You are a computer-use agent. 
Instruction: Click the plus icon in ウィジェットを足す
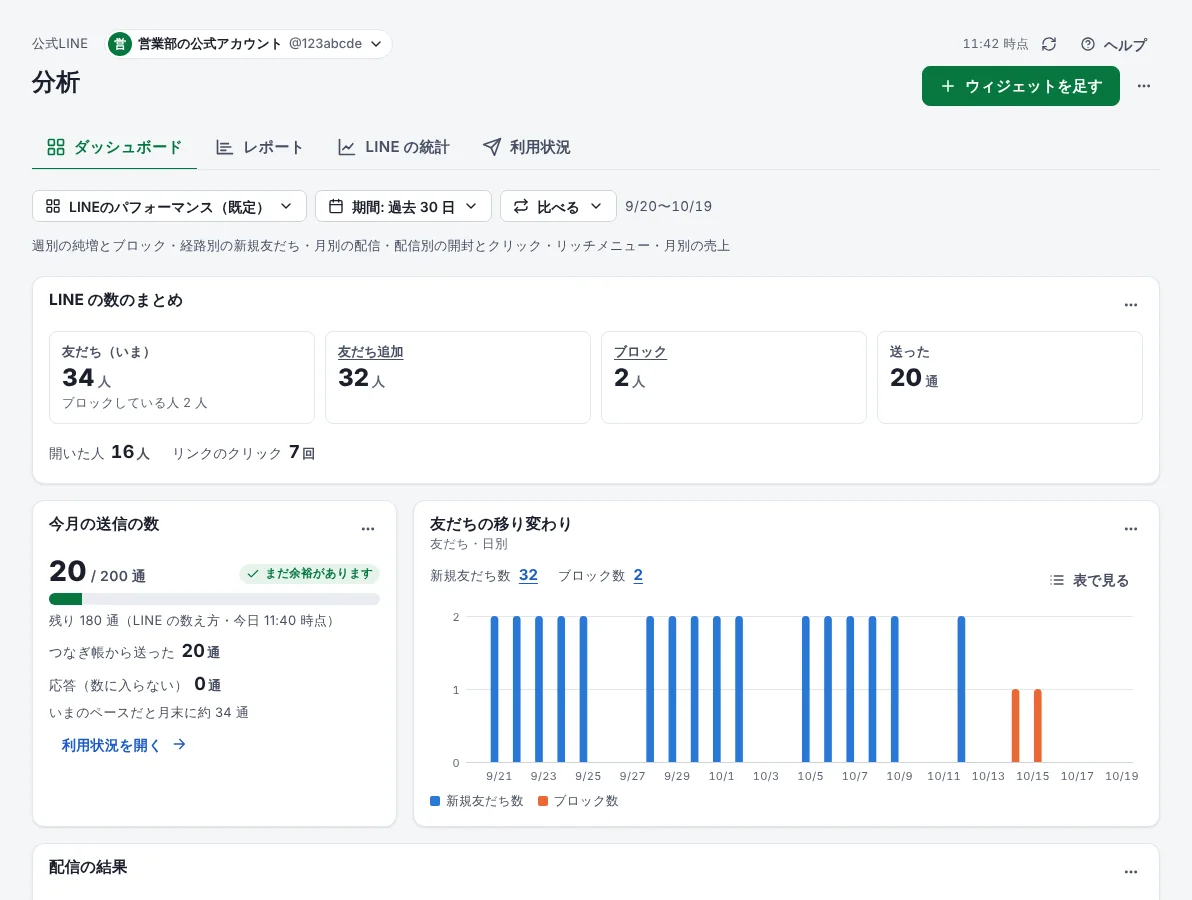click(947, 86)
